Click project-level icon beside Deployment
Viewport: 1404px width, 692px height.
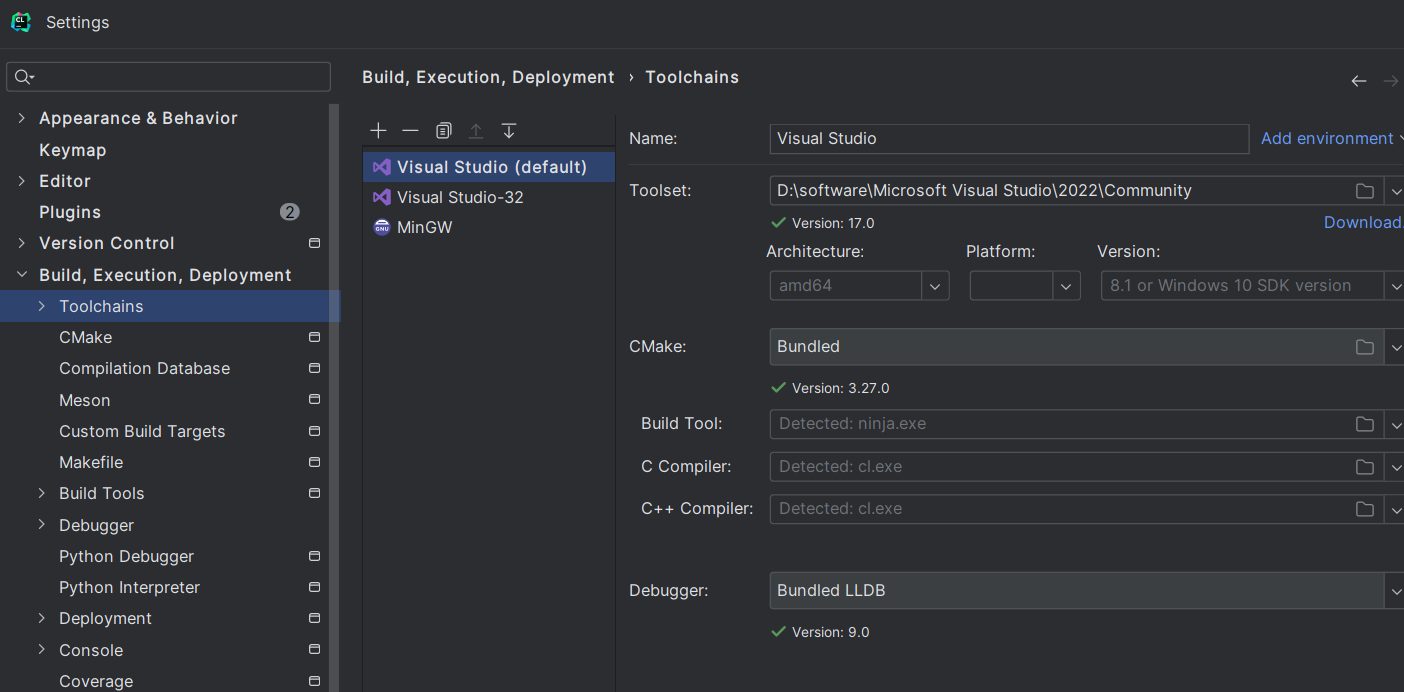coord(314,618)
